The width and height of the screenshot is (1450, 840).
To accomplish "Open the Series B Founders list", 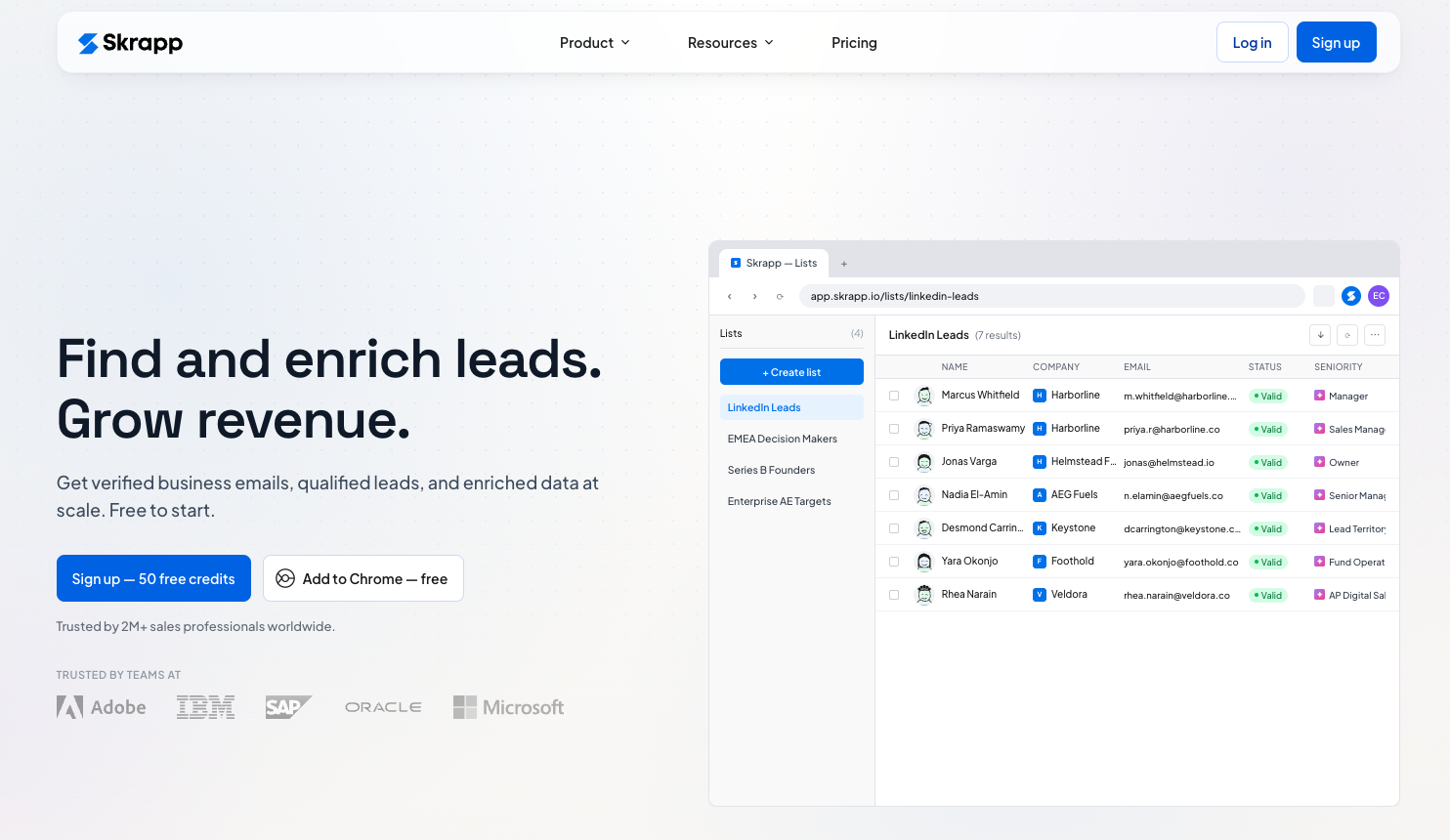I will [791, 470].
